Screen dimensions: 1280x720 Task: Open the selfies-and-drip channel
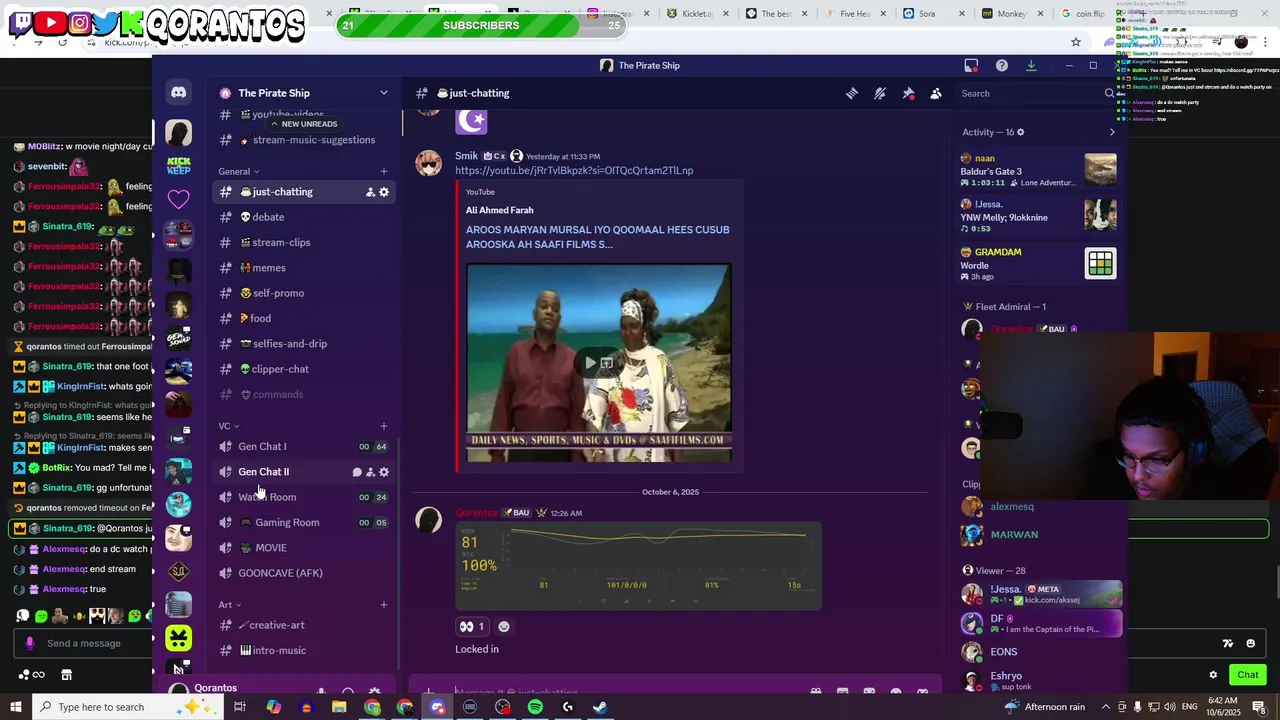pyautogui.click(x=303, y=344)
